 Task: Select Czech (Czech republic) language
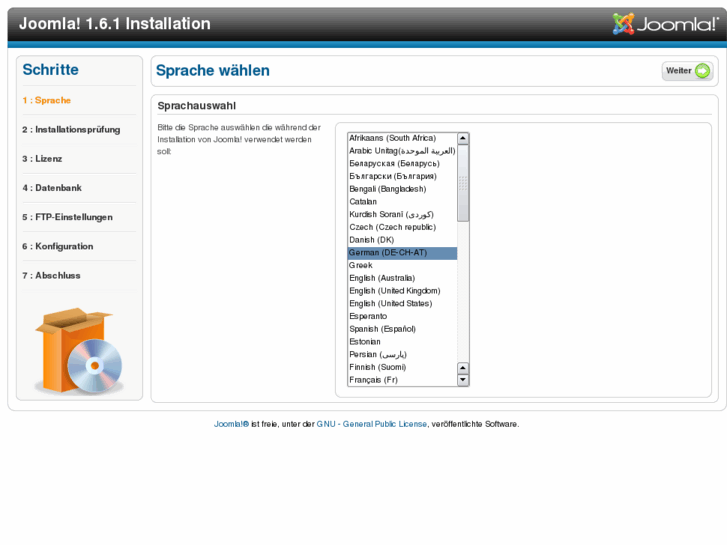[402, 227]
